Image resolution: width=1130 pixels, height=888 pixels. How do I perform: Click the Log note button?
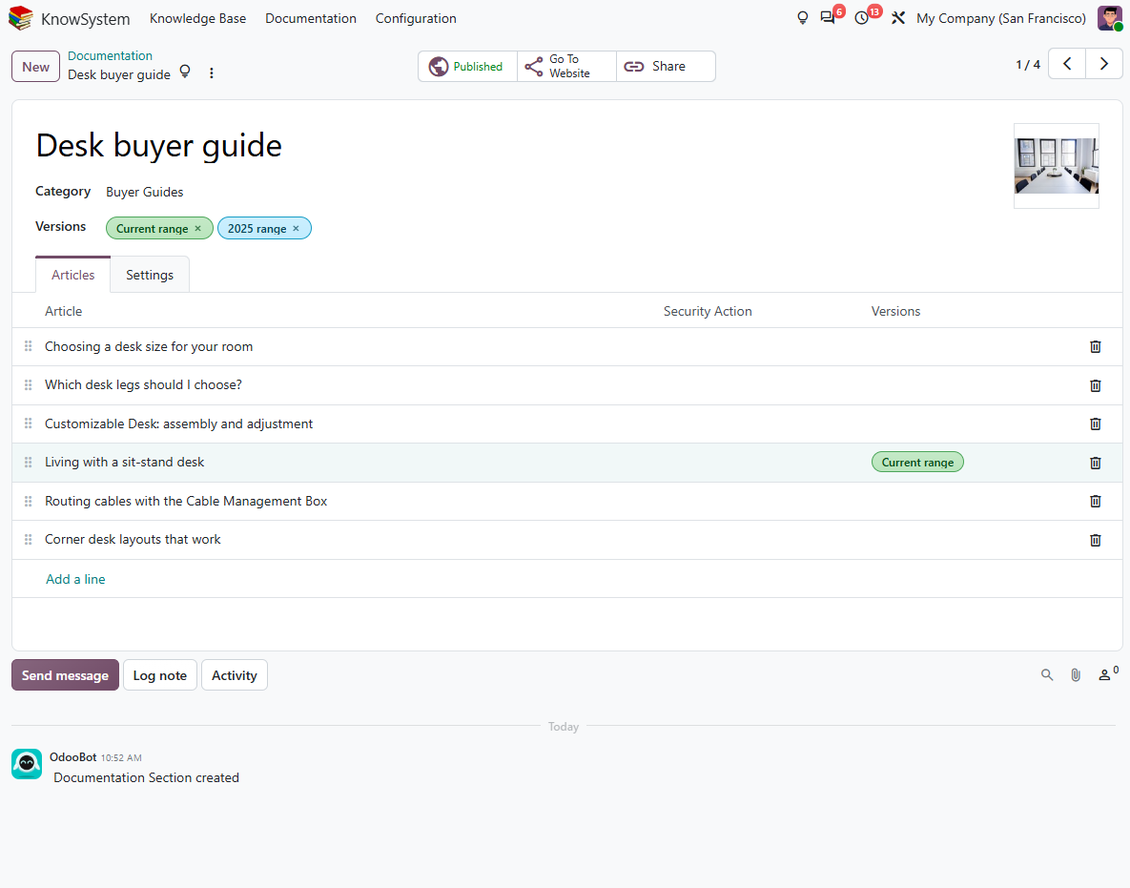pos(160,675)
